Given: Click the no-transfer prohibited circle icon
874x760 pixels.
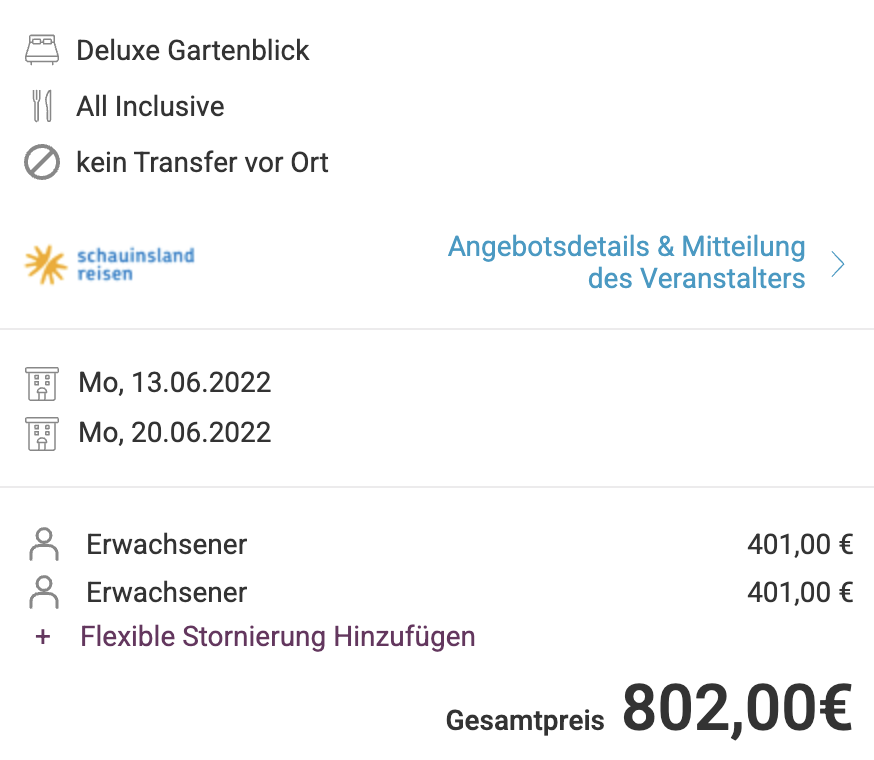Looking at the screenshot, I should [x=42, y=162].
